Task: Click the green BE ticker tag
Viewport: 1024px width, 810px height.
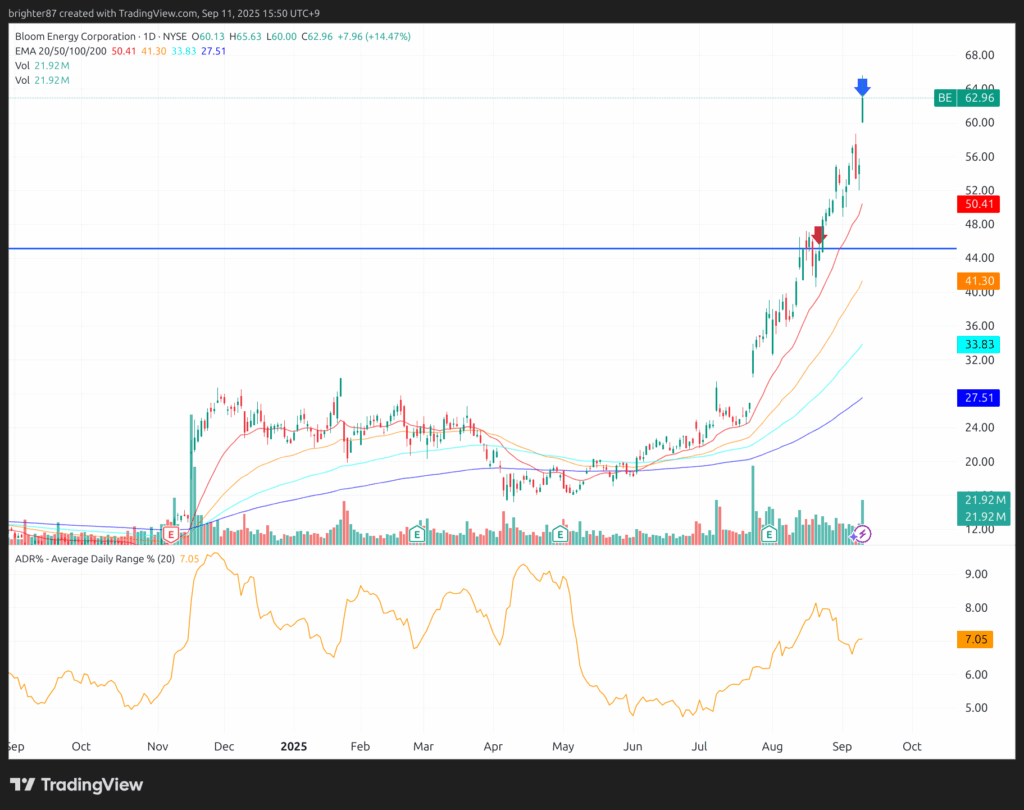Action: click(x=945, y=98)
